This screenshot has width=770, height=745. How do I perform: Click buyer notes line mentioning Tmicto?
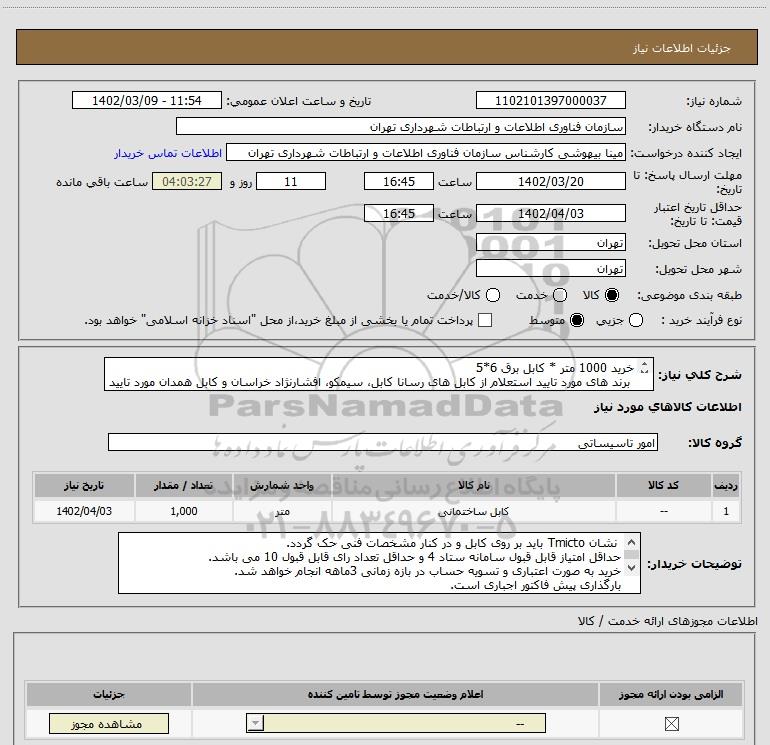coord(452,543)
